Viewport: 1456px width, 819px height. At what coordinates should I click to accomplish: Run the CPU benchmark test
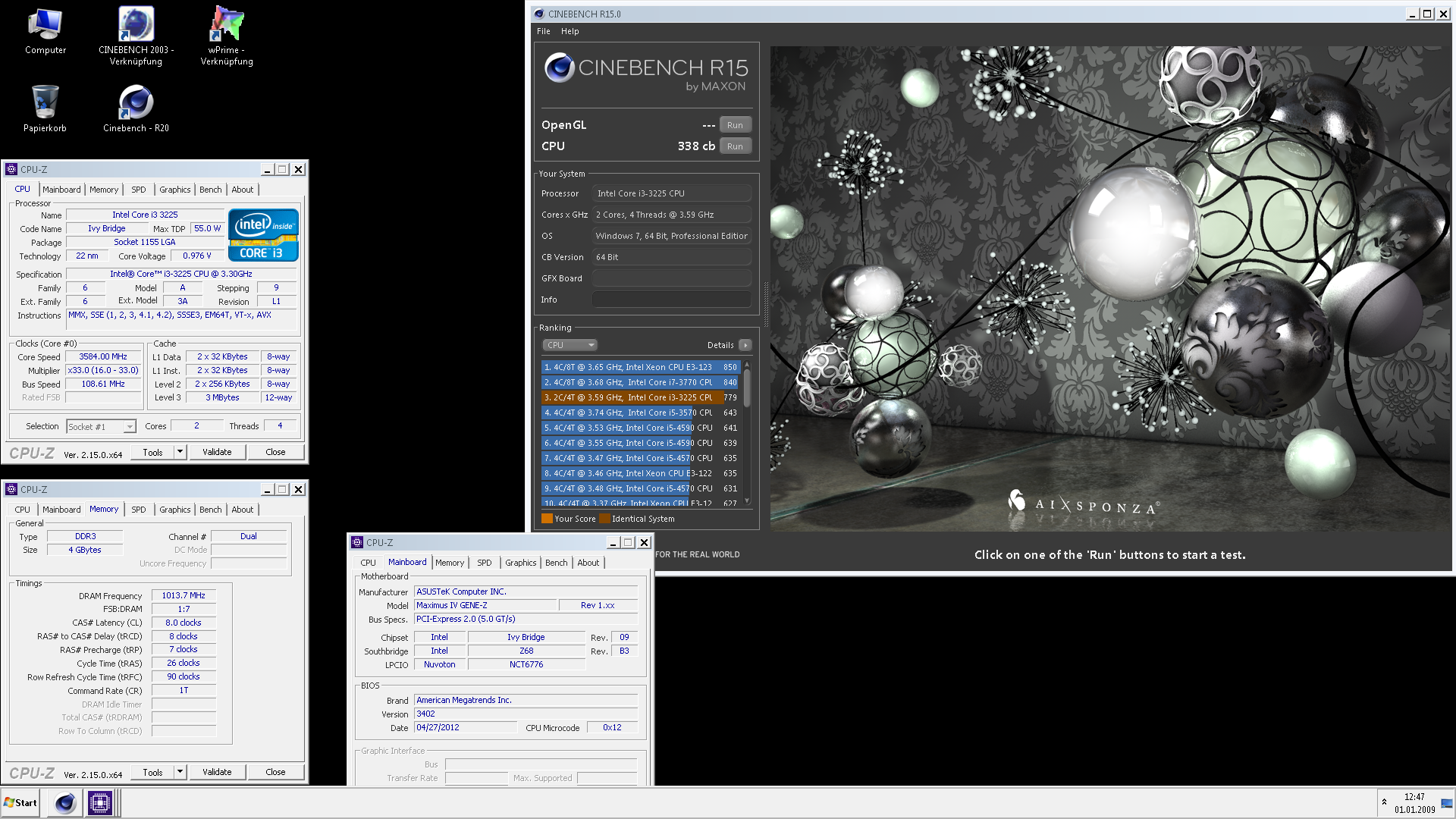tap(735, 146)
